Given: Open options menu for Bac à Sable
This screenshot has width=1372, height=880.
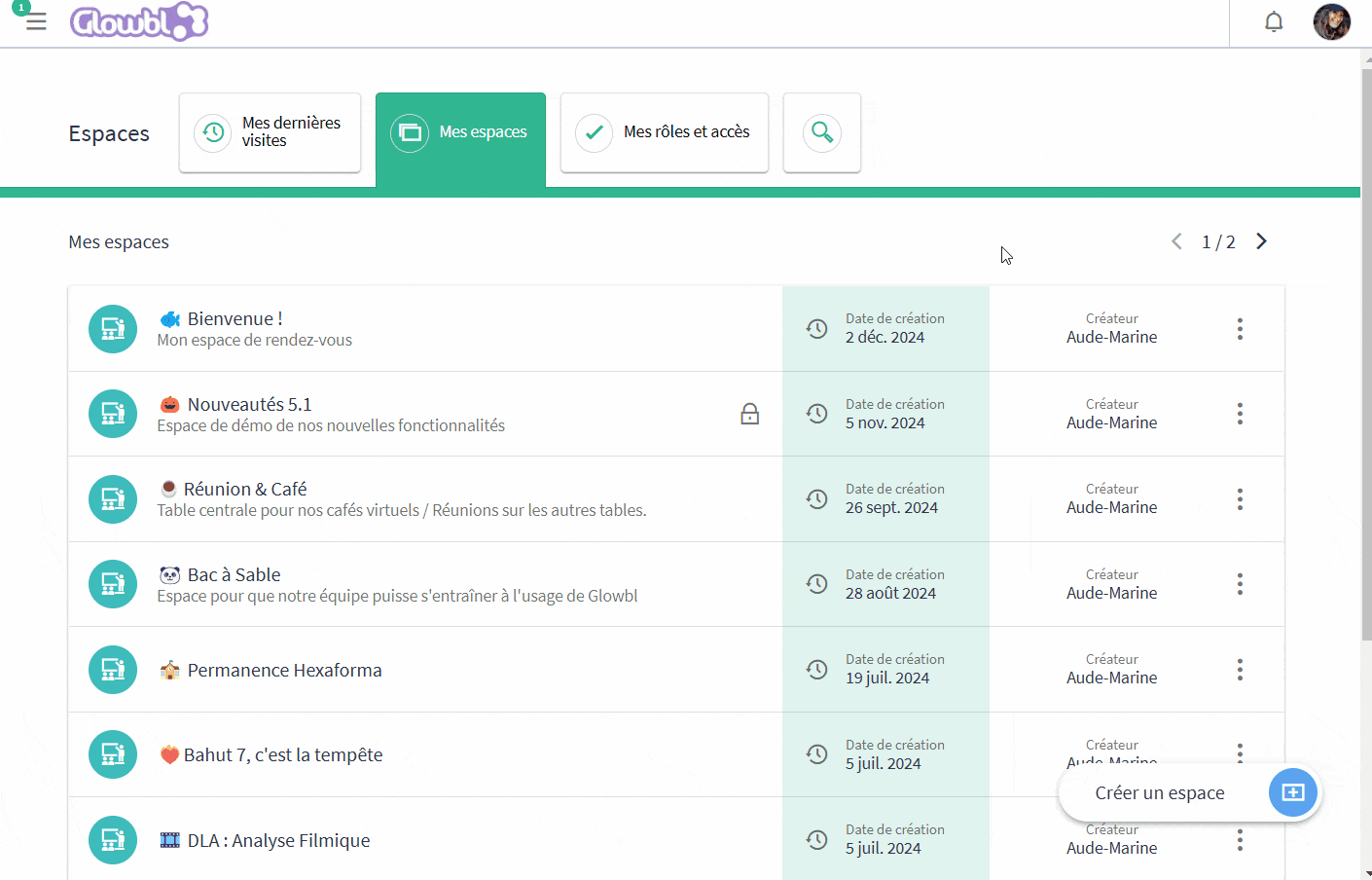Looking at the screenshot, I should click(x=1240, y=584).
